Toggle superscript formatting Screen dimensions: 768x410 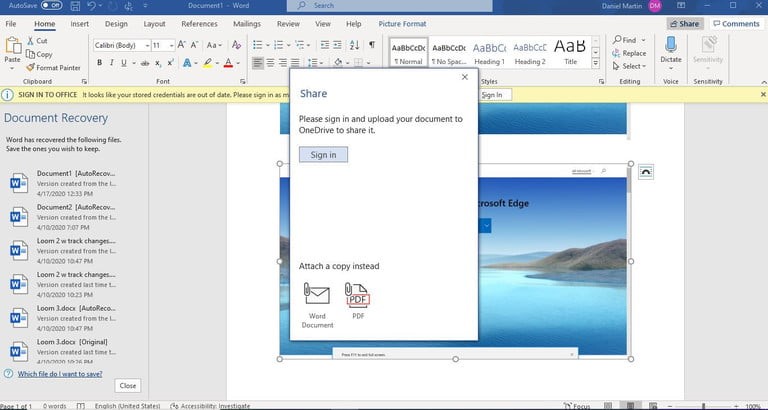[170, 63]
